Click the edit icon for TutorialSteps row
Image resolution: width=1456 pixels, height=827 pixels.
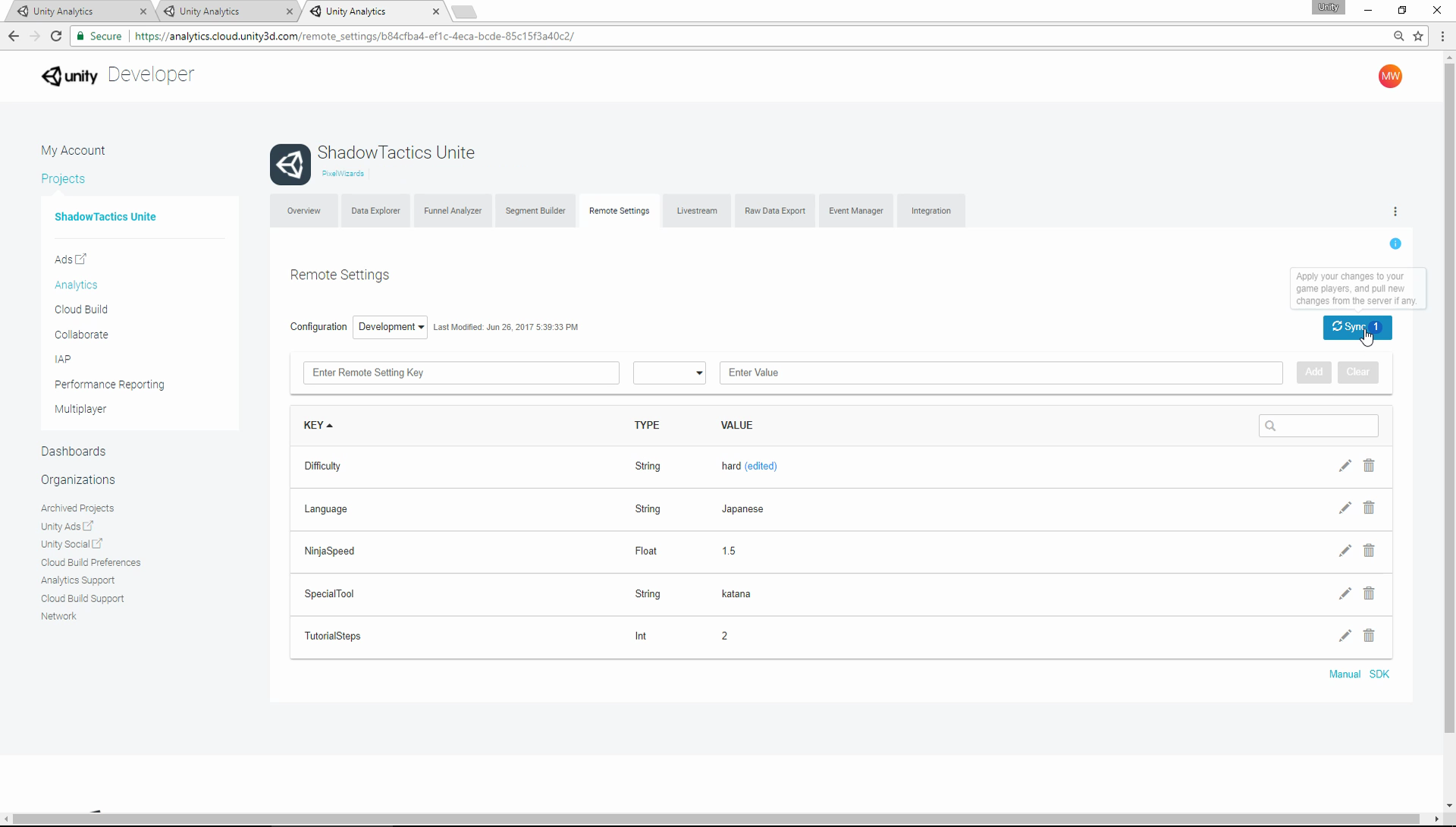coord(1345,635)
